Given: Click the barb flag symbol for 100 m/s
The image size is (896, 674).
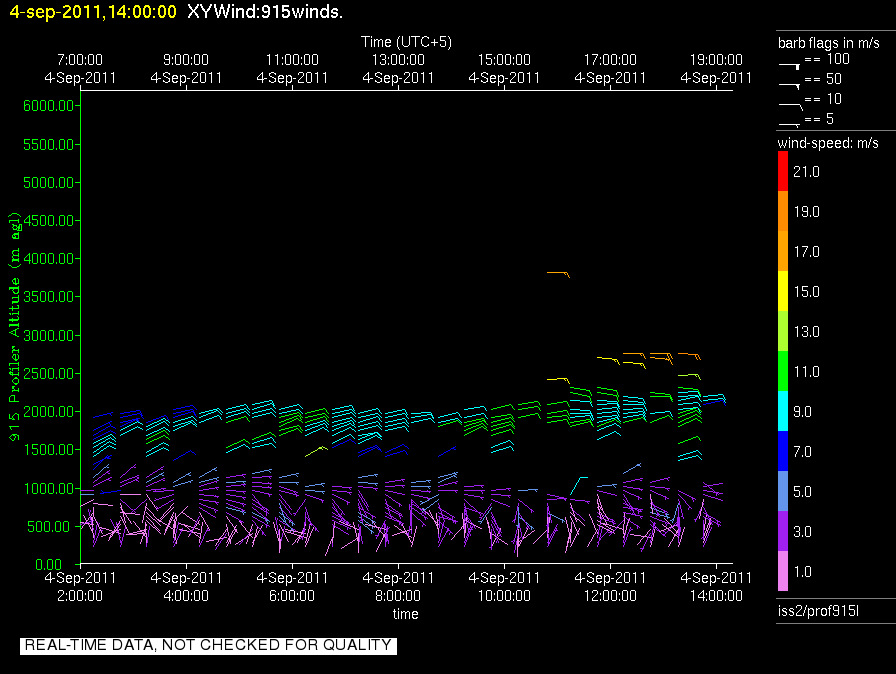Looking at the screenshot, I should [790, 66].
